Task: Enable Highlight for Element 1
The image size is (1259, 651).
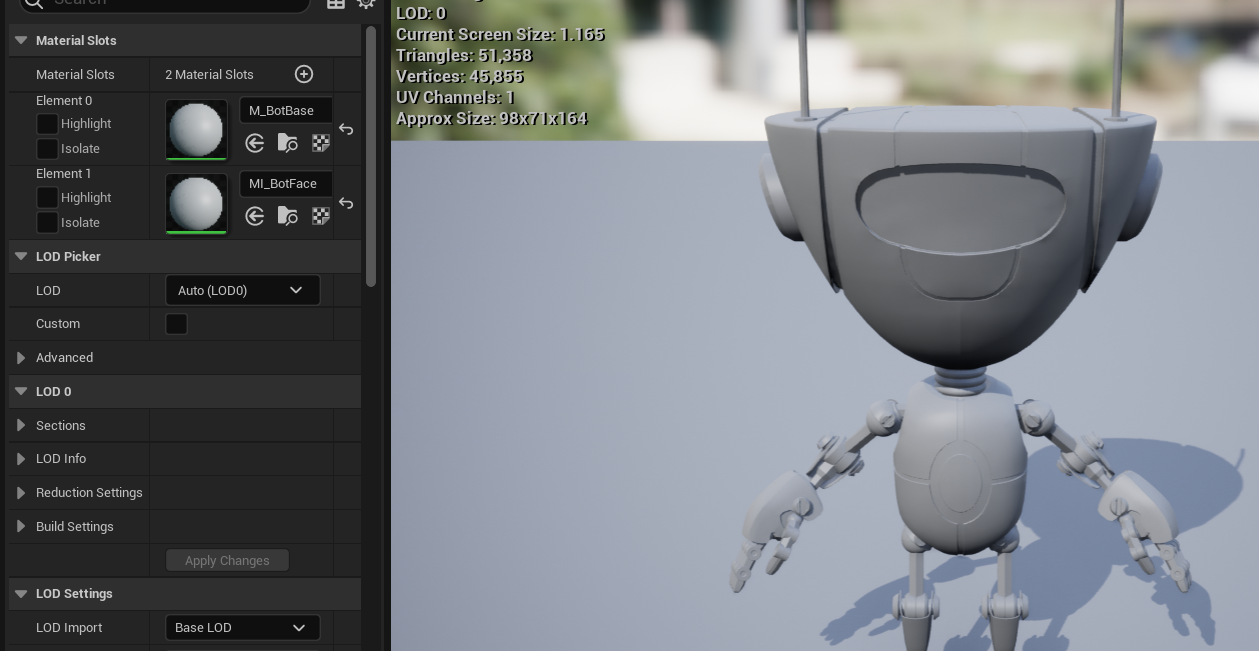Action: (x=47, y=198)
